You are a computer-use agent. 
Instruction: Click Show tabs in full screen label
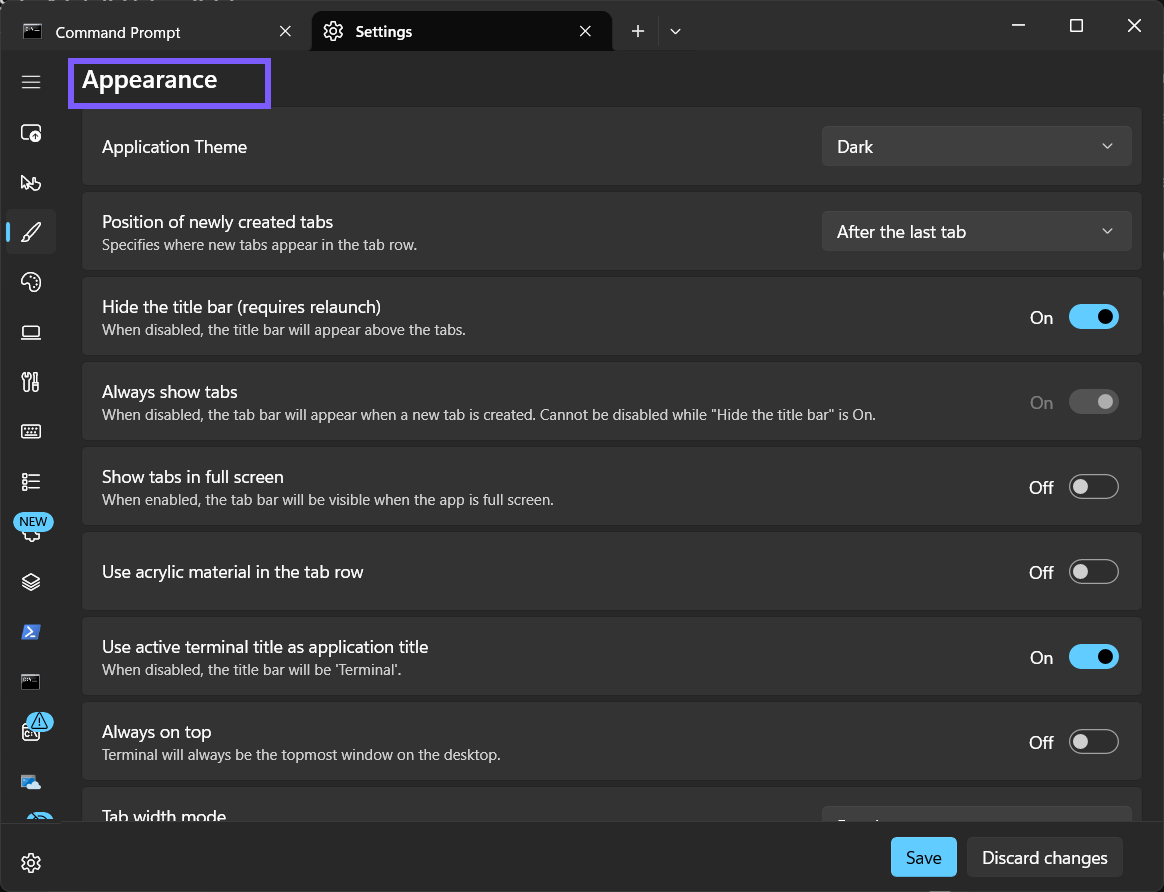pyautogui.click(x=193, y=476)
